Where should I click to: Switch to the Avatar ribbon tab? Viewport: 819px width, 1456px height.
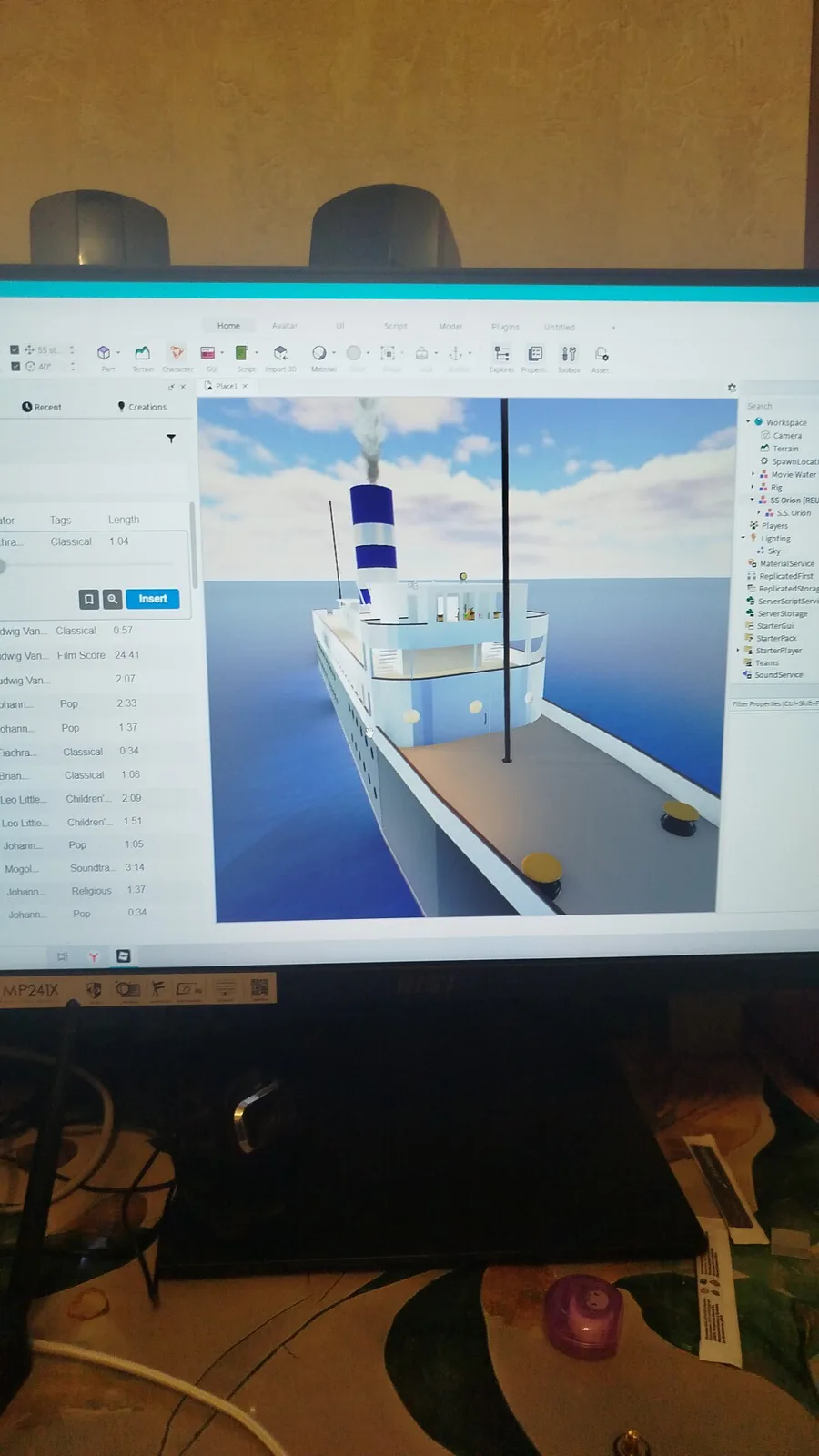click(x=285, y=326)
